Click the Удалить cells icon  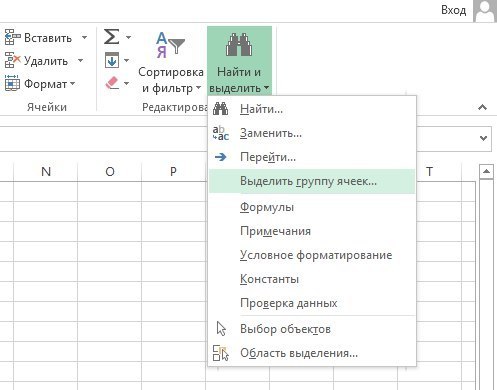[12, 60]
